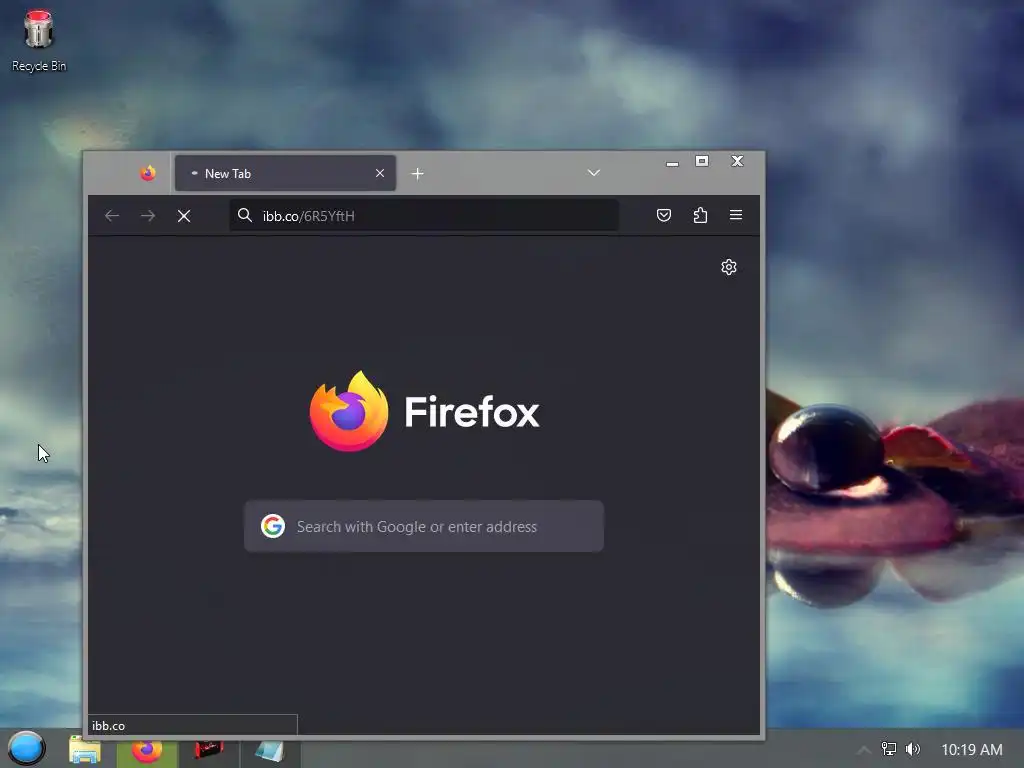Open the Recycle Bin desktop icon

point(39,40)
